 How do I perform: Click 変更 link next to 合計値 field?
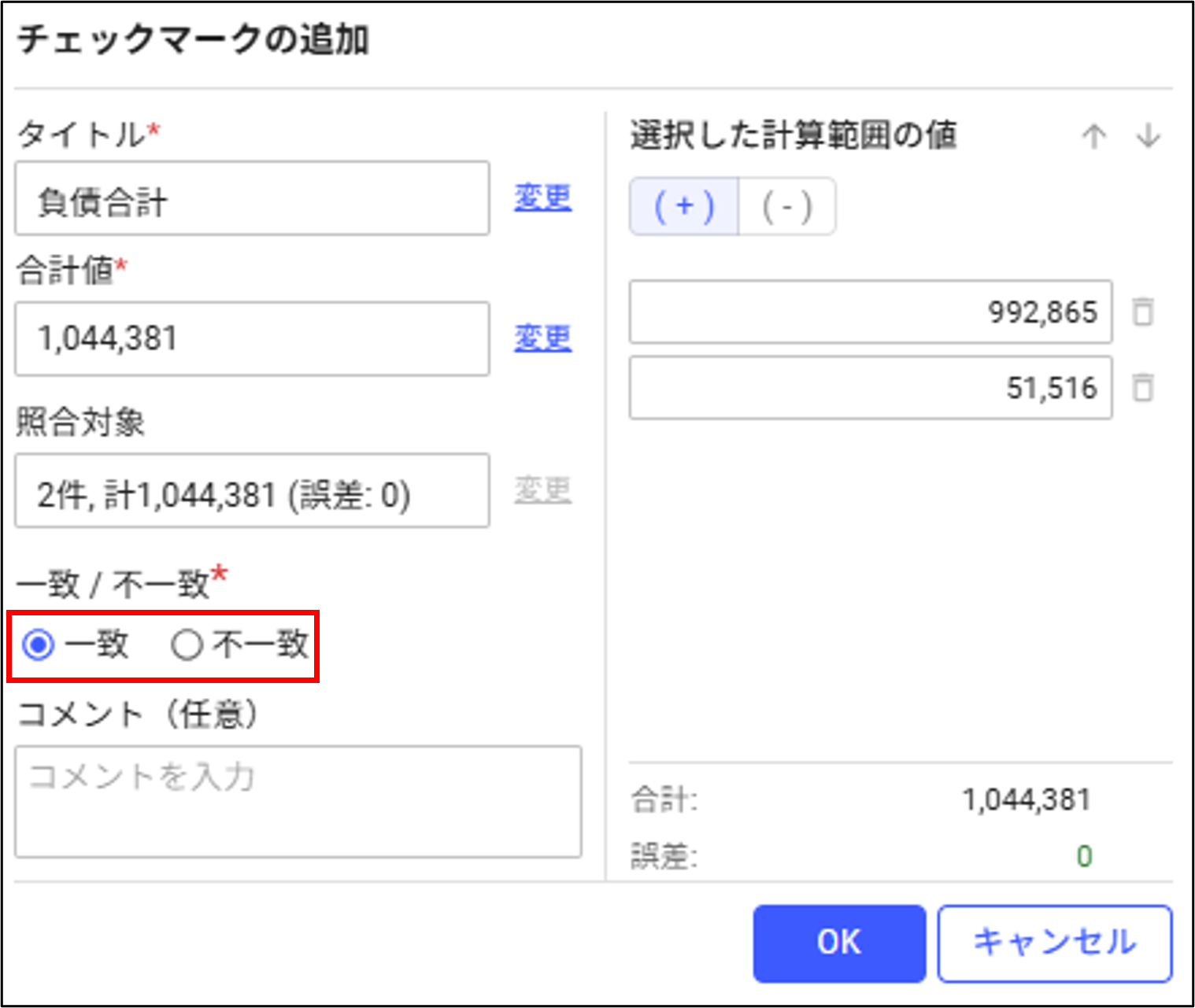point(542,338)
